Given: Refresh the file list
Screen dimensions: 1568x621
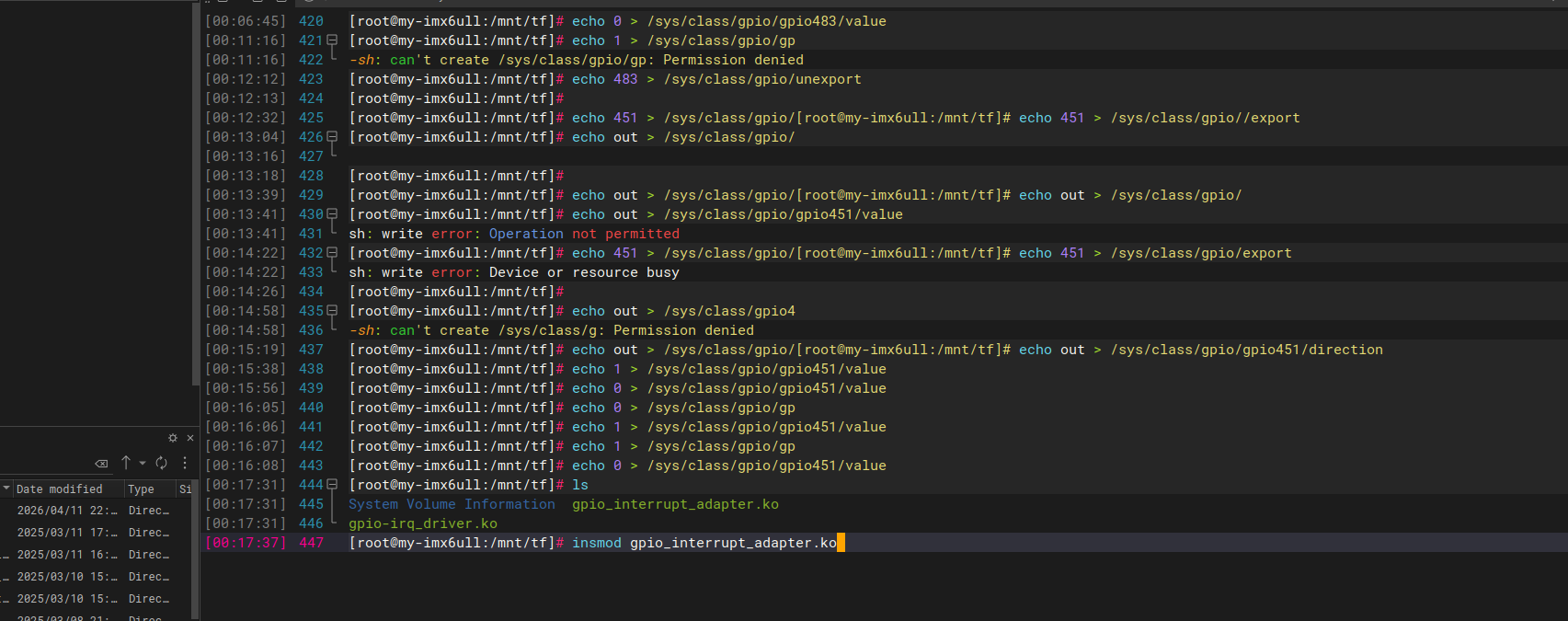Looking at the screenshot, I should (x=162, y=463).
